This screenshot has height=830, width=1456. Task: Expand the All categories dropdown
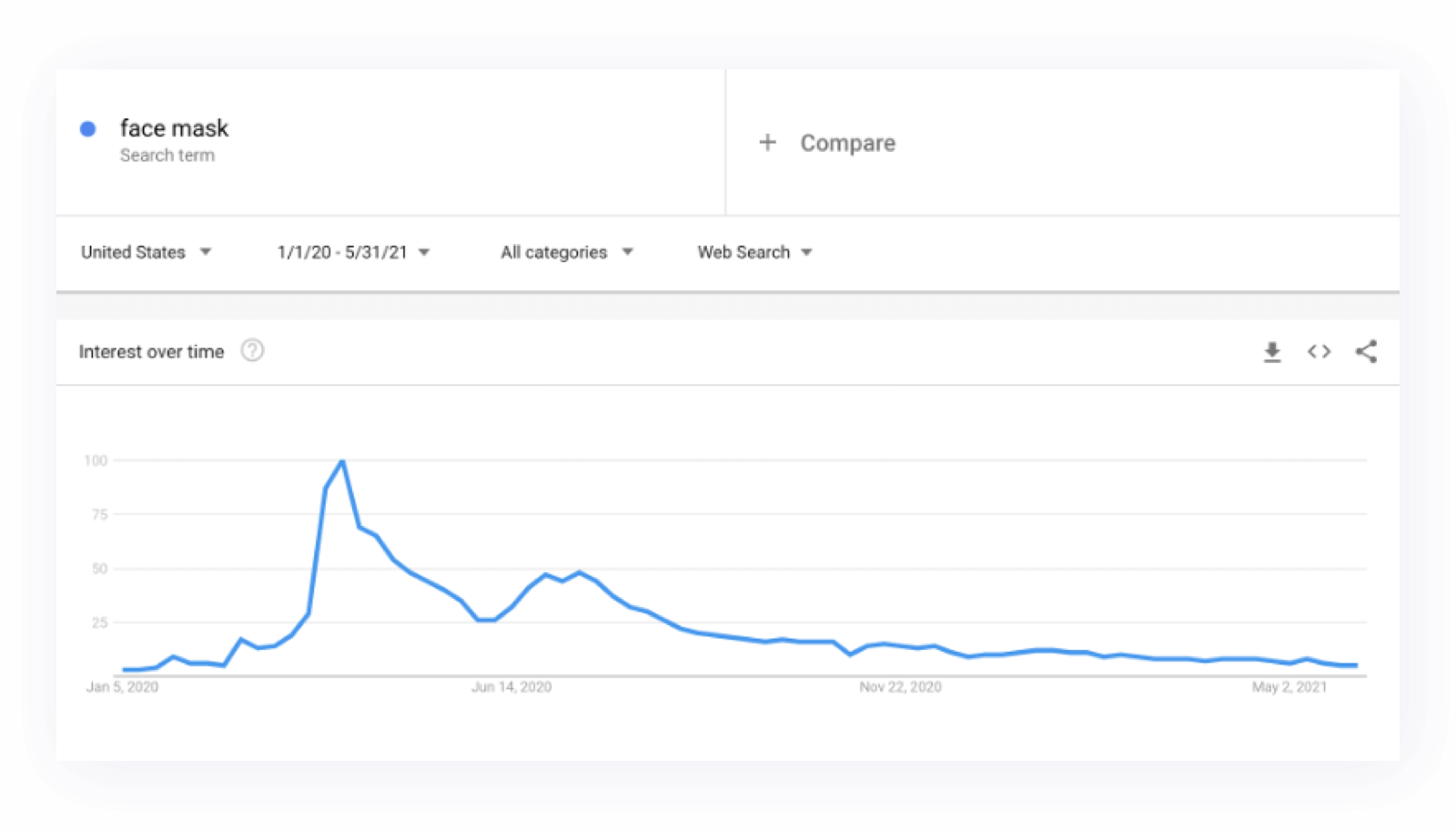(x=565, y=252)
